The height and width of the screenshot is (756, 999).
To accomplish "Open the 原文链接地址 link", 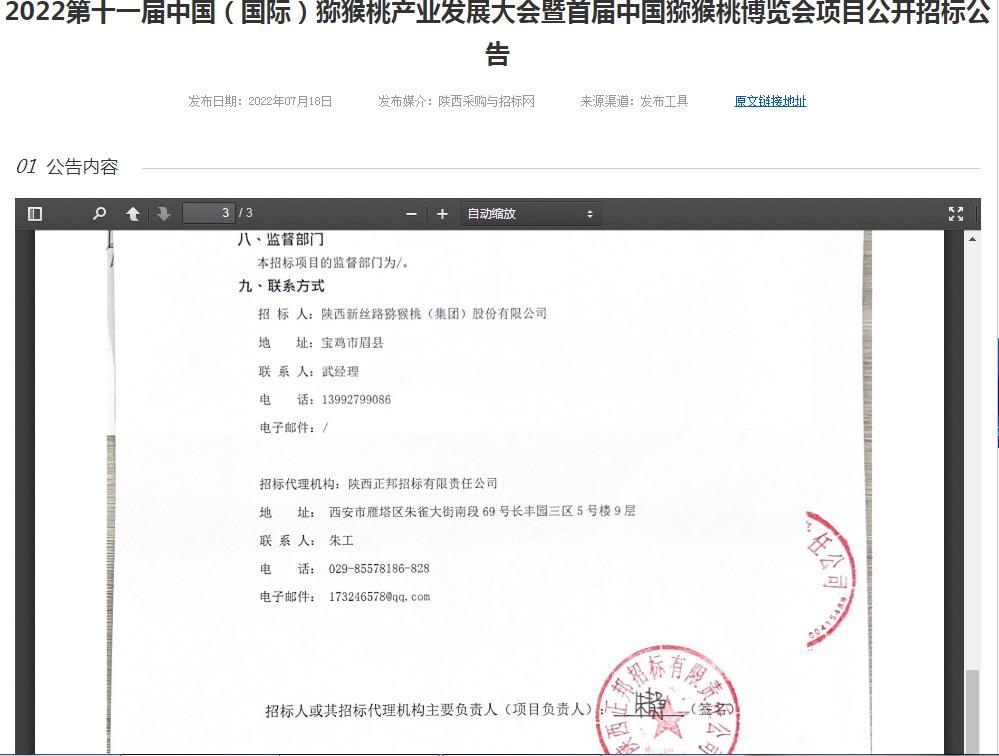I will pos(770,101).
